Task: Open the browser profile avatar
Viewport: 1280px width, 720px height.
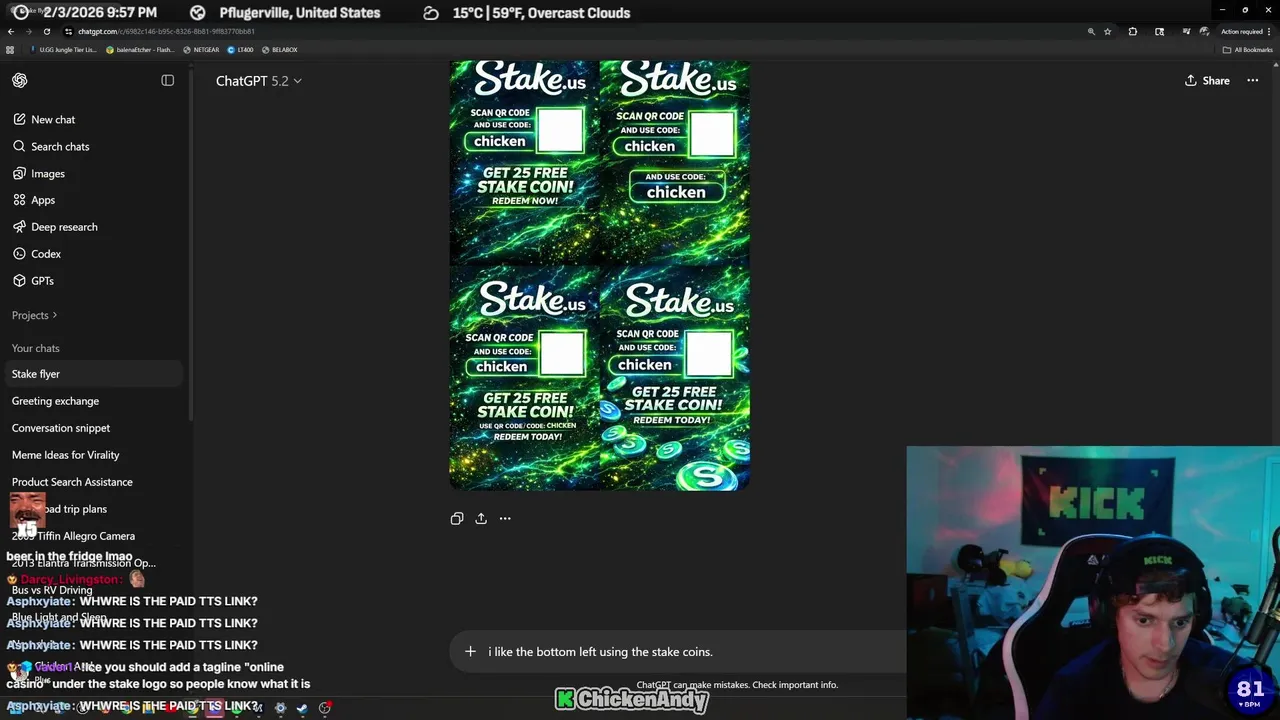Action: (1205, 31)
